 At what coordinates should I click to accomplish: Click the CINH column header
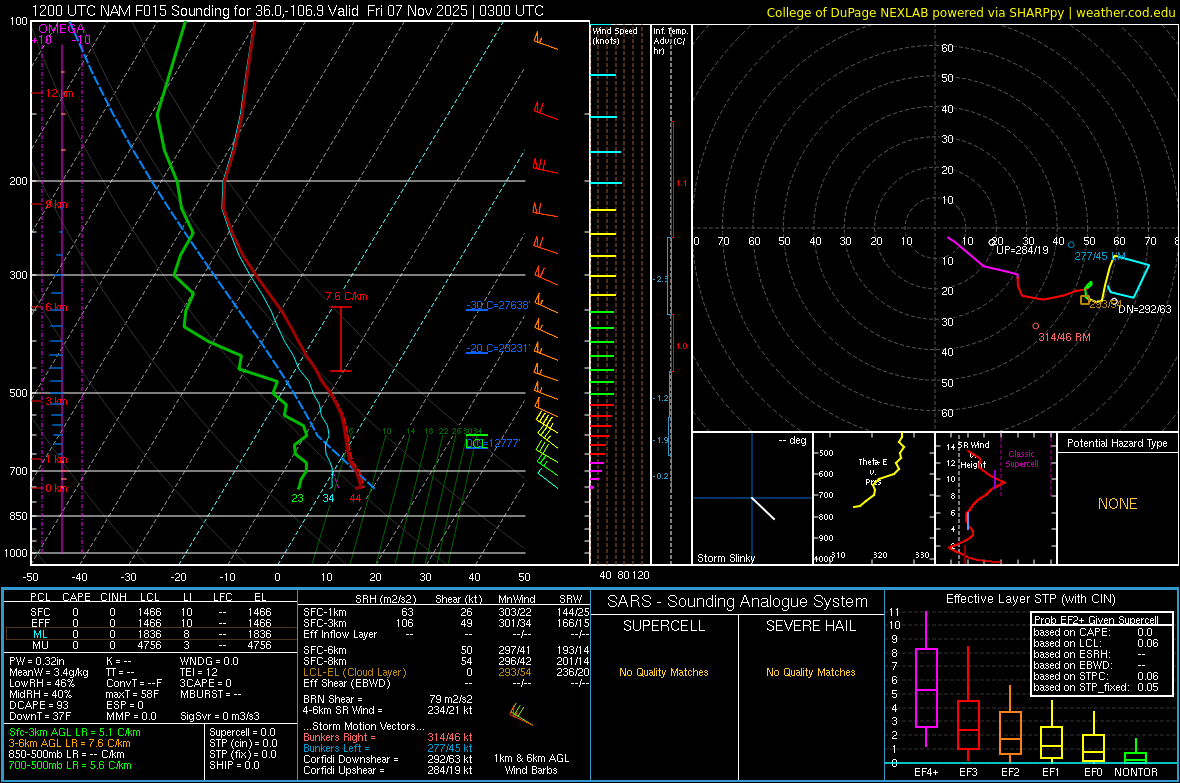click(113, 597)
